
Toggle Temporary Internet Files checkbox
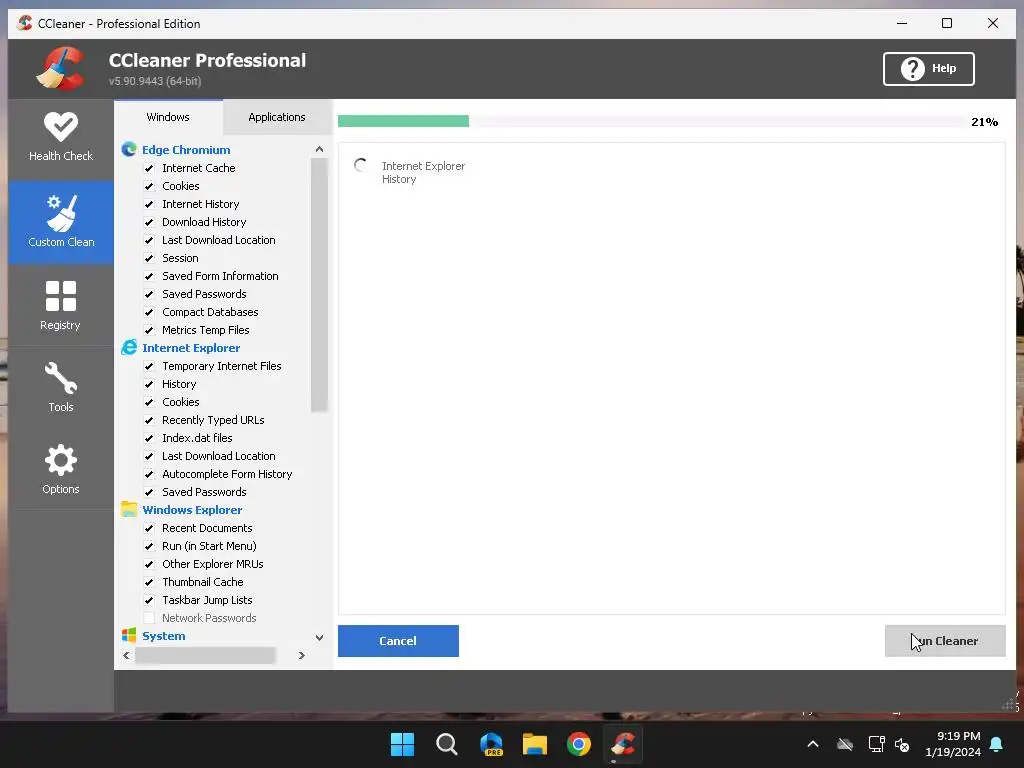(149, 366)
